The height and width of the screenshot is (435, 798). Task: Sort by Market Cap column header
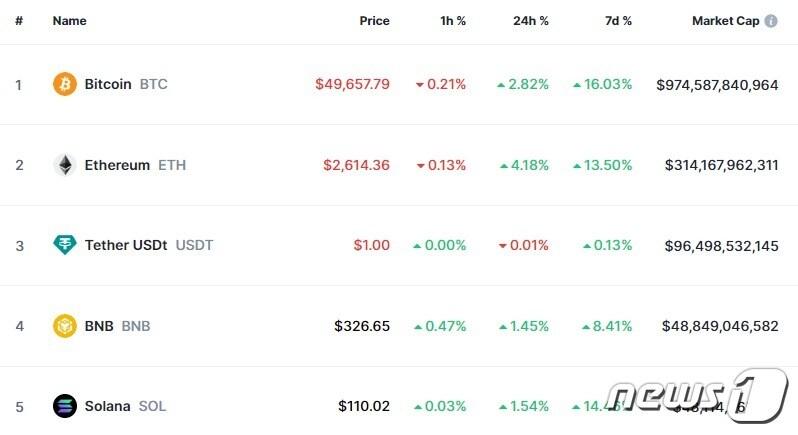click(725, 21)
